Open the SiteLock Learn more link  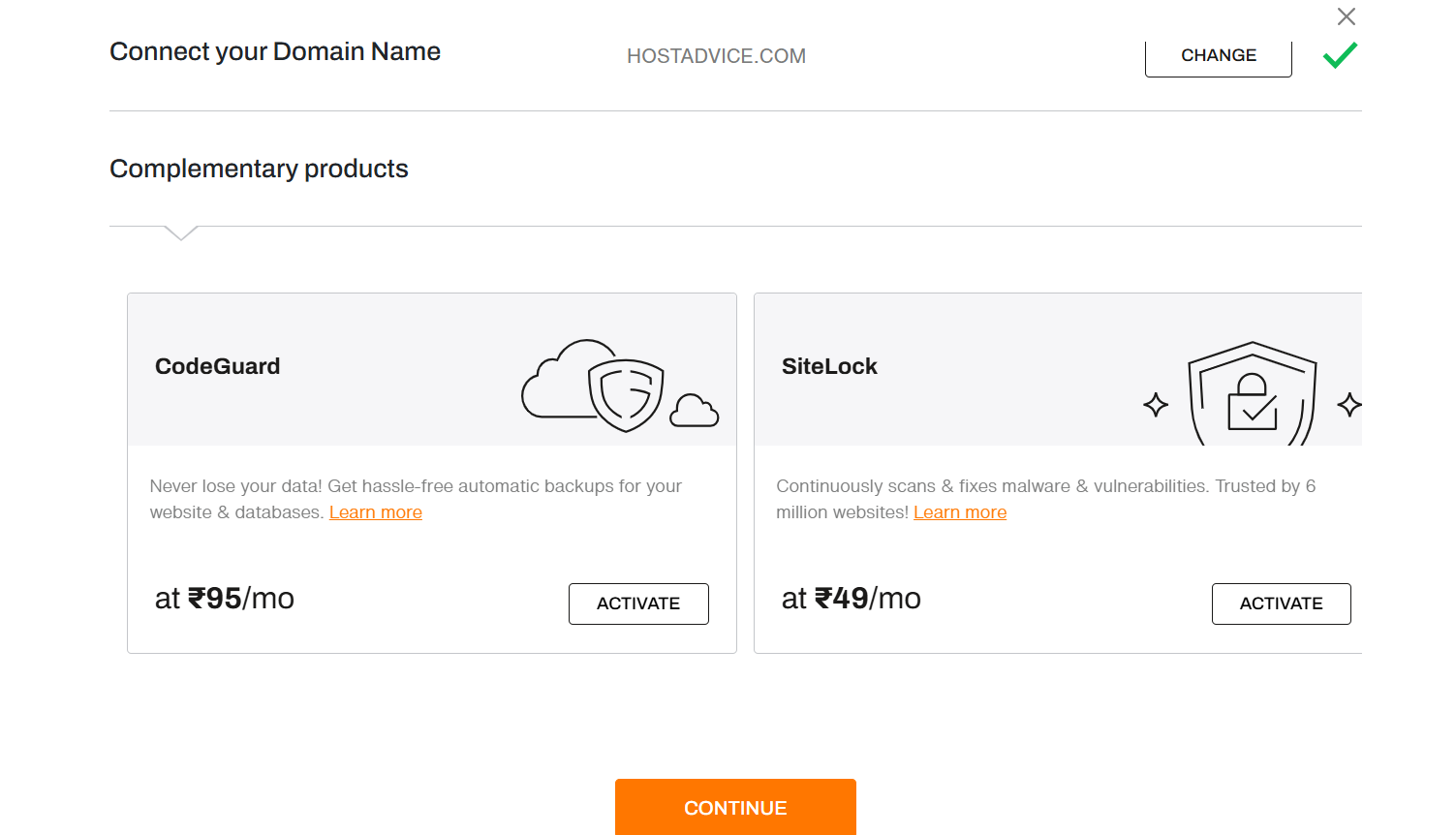tap(960, 512)
